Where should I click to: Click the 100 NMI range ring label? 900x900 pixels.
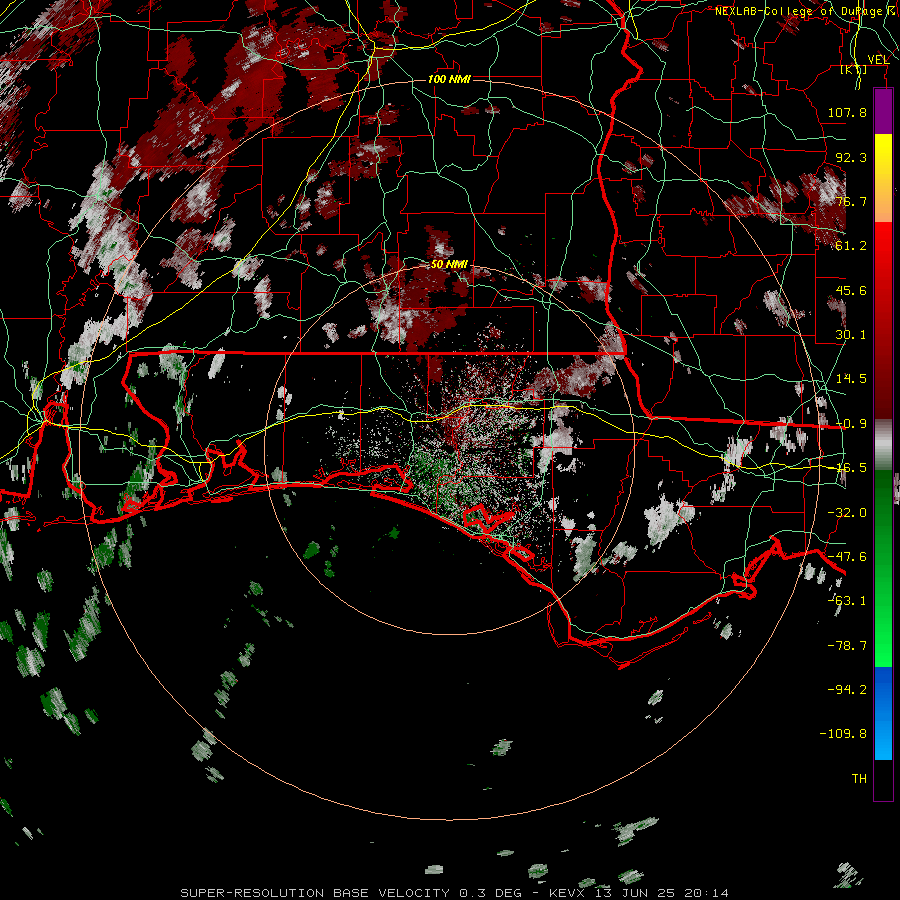coord(449,79)
